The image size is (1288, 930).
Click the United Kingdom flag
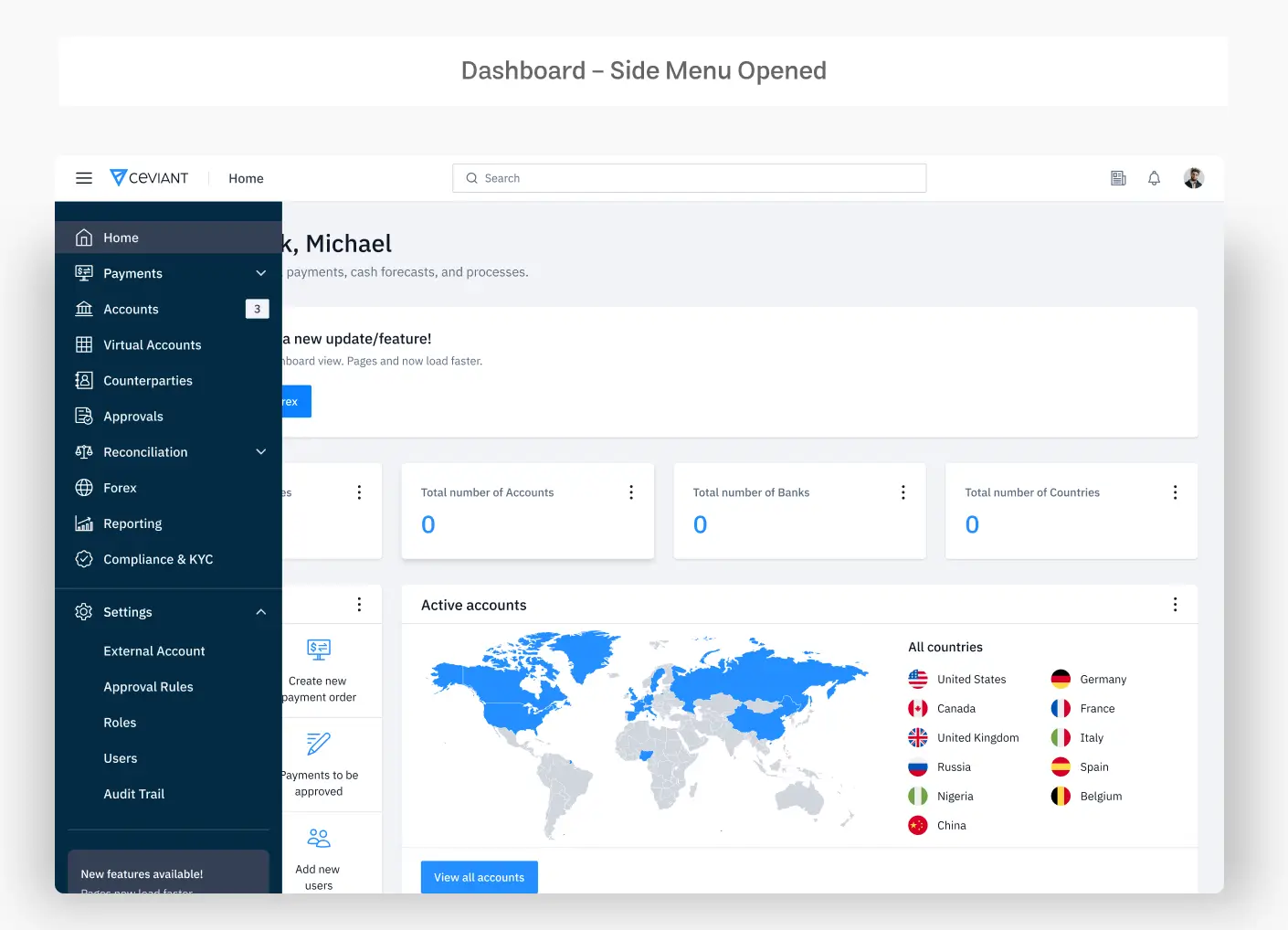point(918,737)
